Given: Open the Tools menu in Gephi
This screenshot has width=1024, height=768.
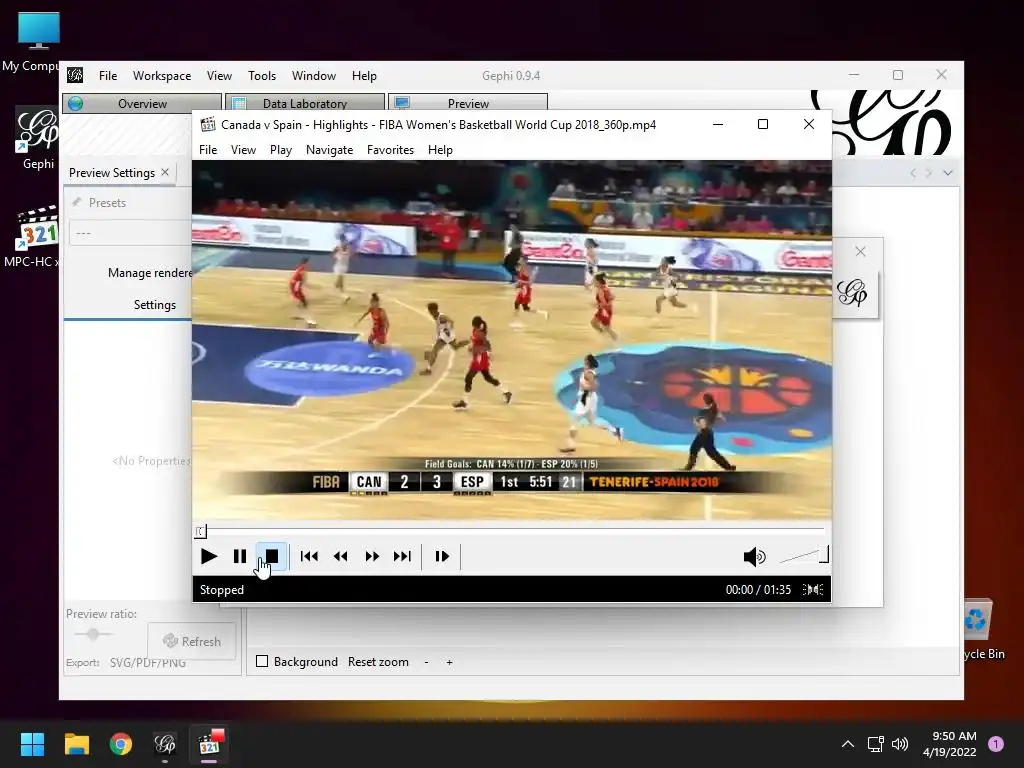Looking at the screenshot, I should click(x=262, y=76).
